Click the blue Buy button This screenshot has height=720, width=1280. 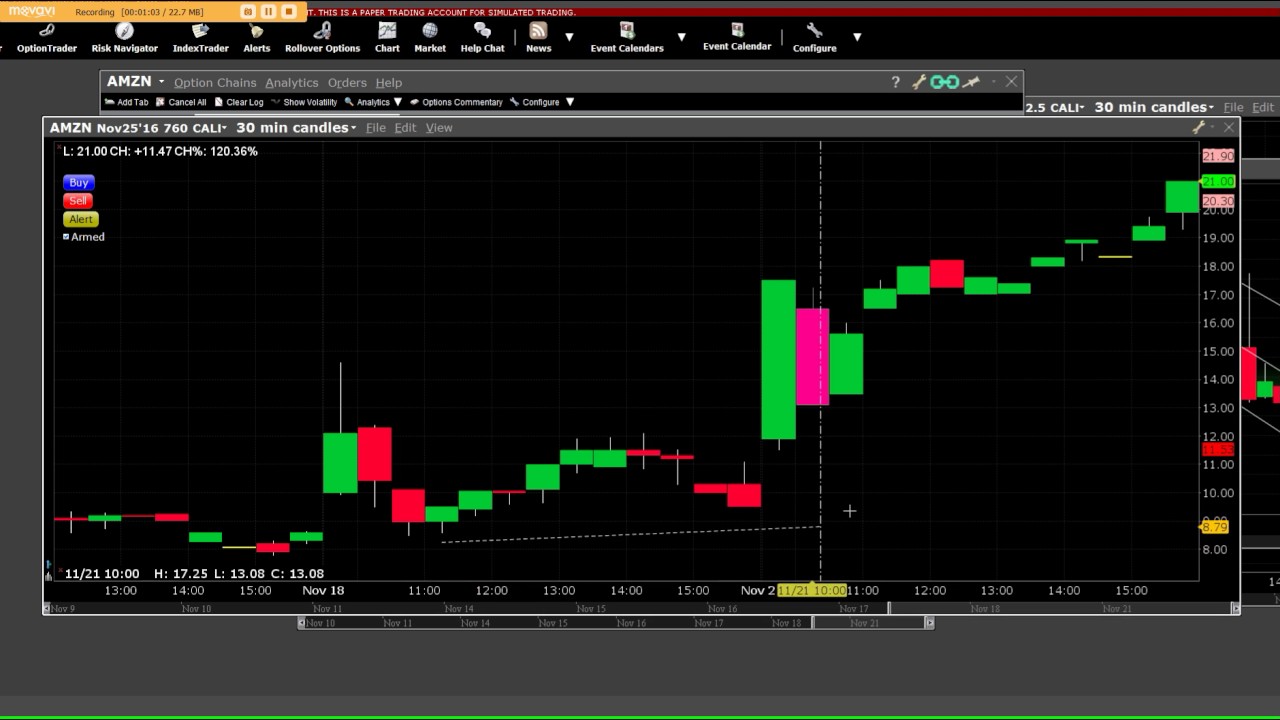click(78, 183)
